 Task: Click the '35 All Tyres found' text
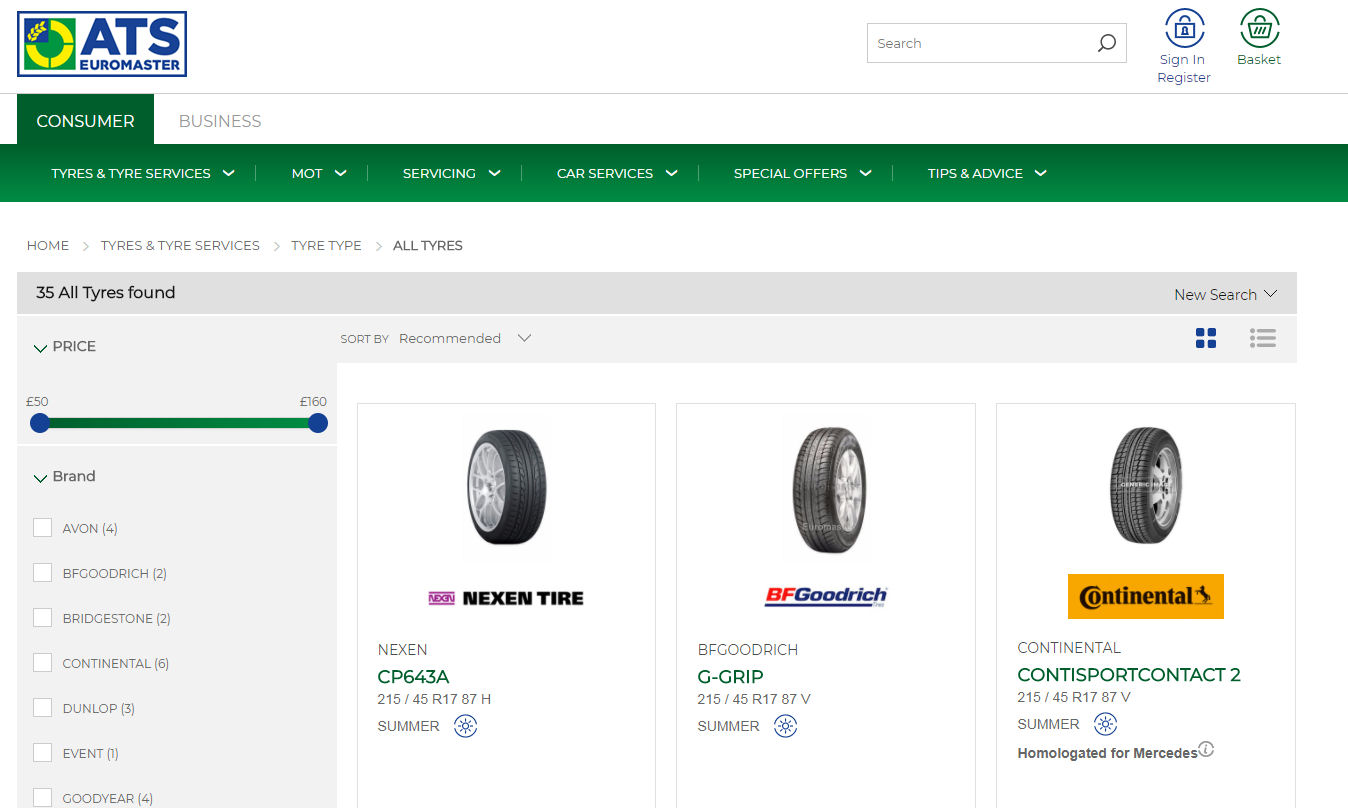point(106,292)
